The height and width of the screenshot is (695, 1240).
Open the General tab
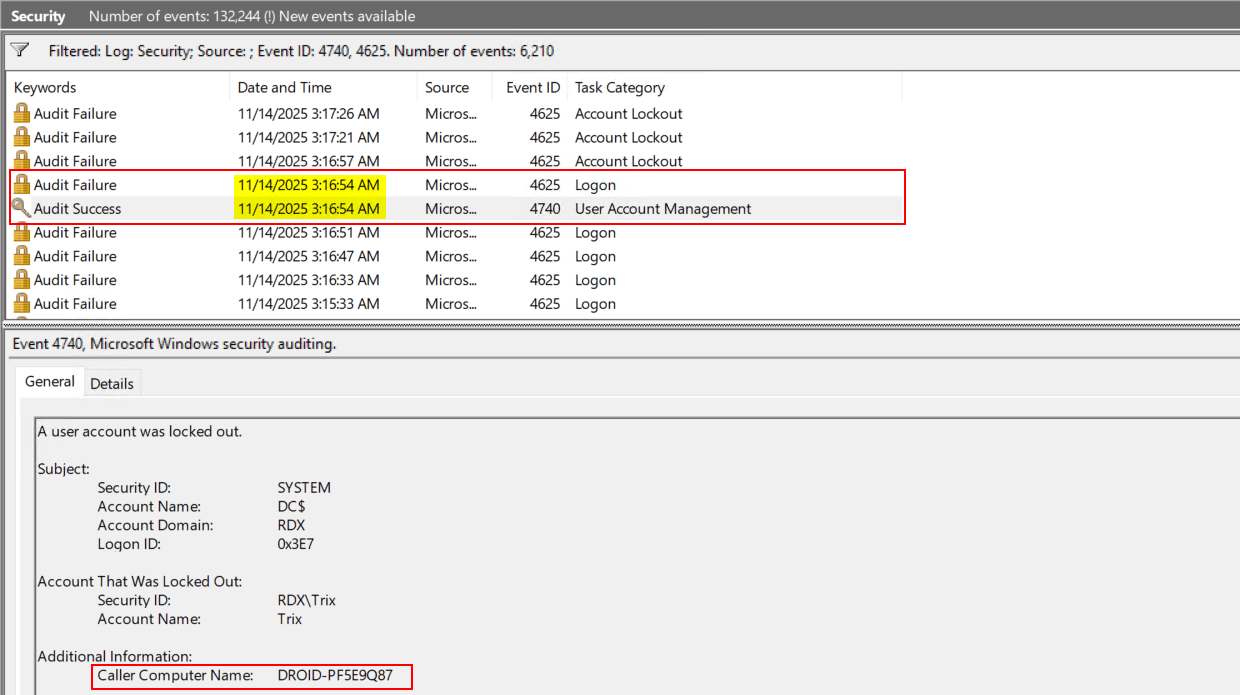50,382
